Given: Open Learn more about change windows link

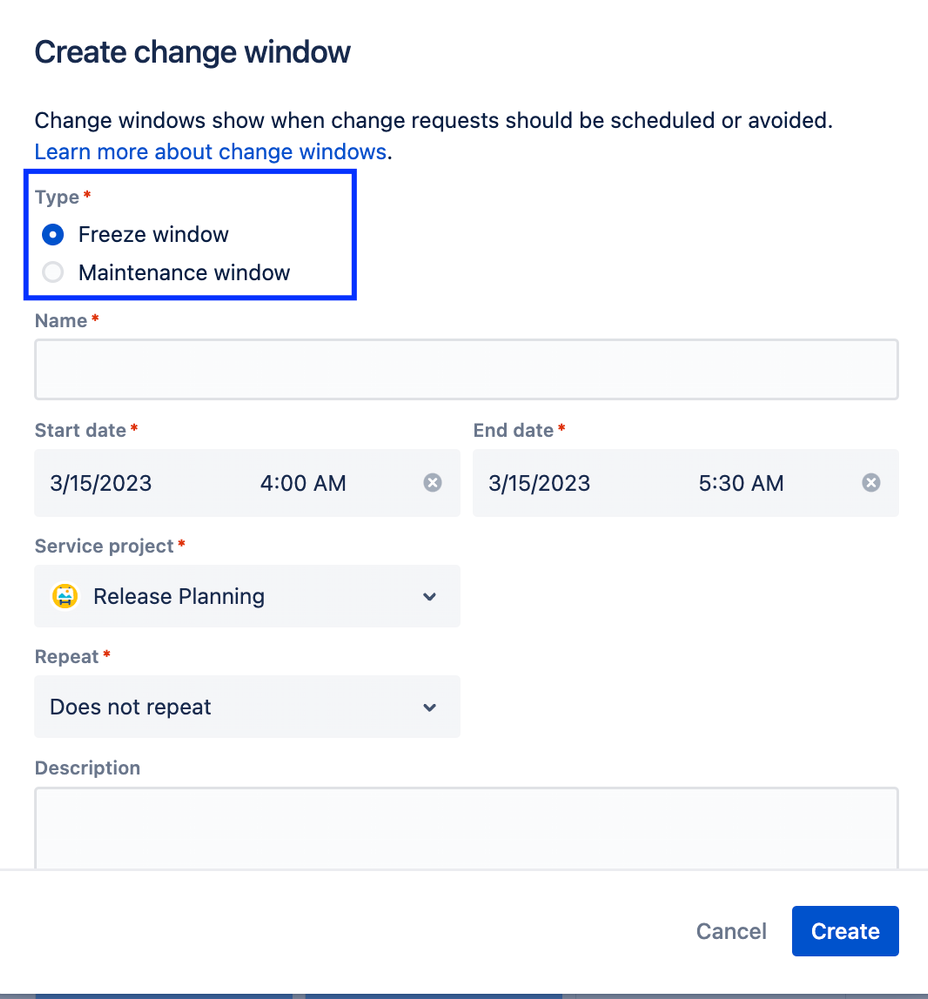Looking at the screenshot, I should coord(211,152).
